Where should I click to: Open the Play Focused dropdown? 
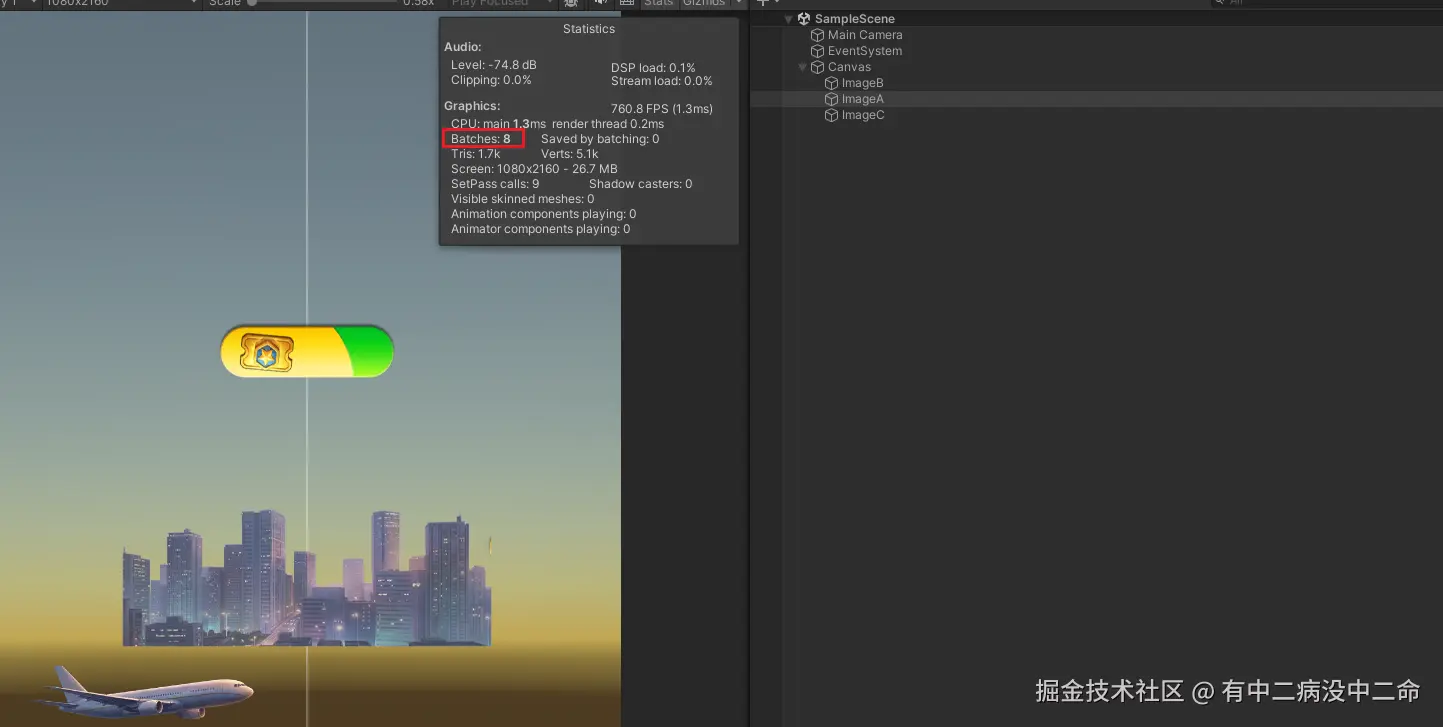point(500,3)
